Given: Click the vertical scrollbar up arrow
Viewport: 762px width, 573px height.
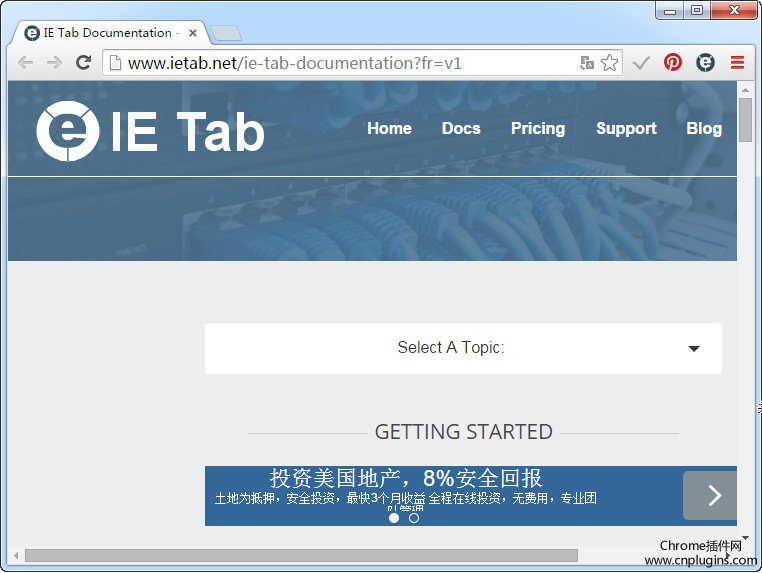Looking at the screenshot, I should 745,90.
